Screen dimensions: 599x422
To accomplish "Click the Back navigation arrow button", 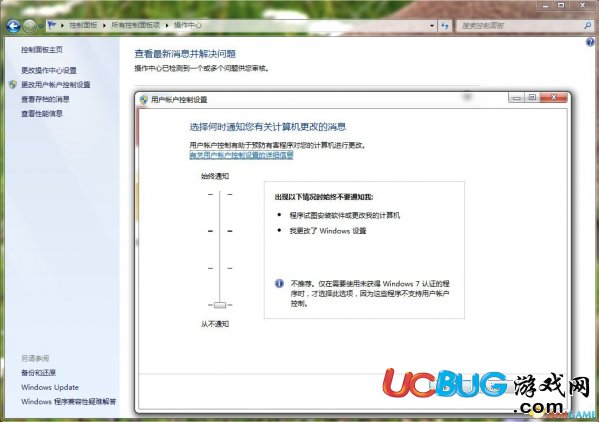I will [x=13, y=26].
